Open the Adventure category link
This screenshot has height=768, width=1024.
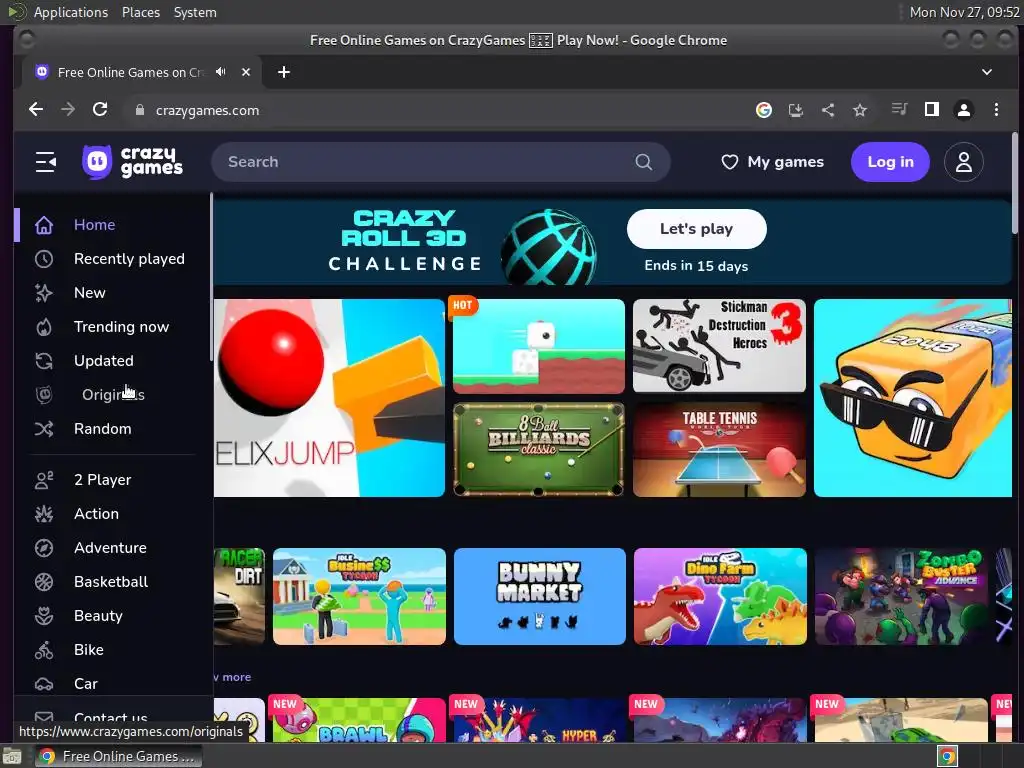click(x=110, y=548)
